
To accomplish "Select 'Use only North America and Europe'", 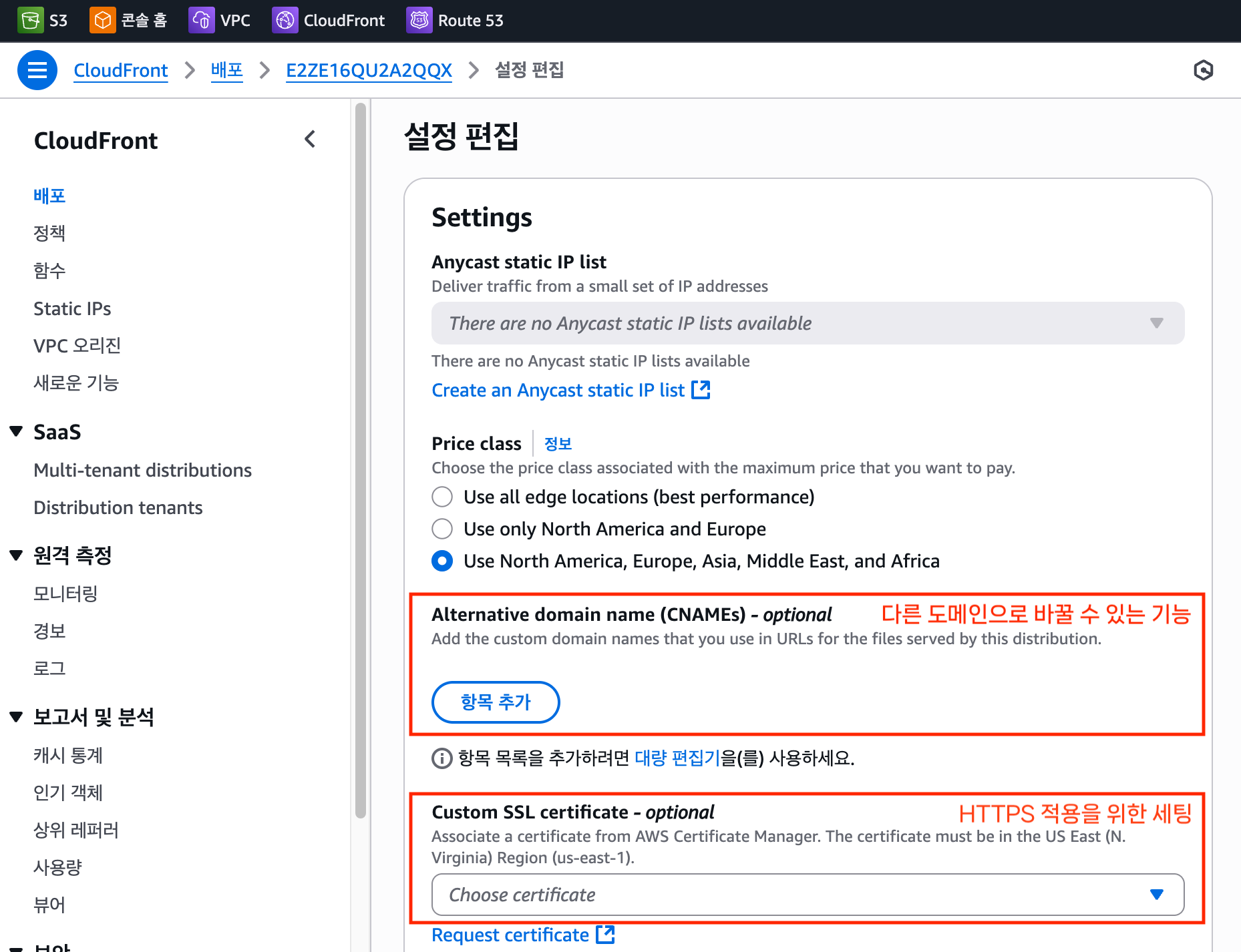I will click(442, 529).
